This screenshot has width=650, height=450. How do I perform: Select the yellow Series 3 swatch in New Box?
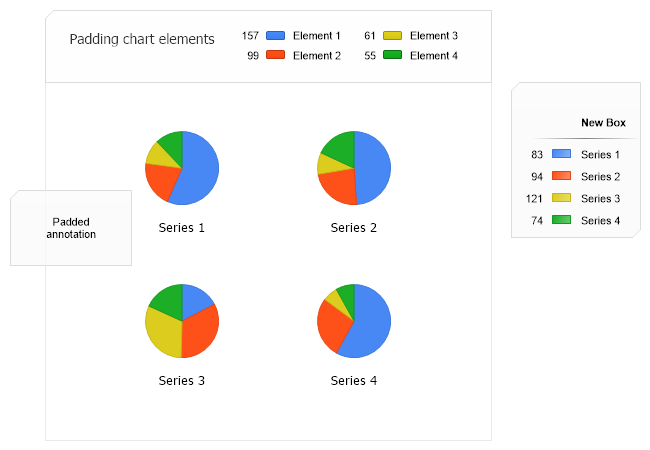click(562, 198)
